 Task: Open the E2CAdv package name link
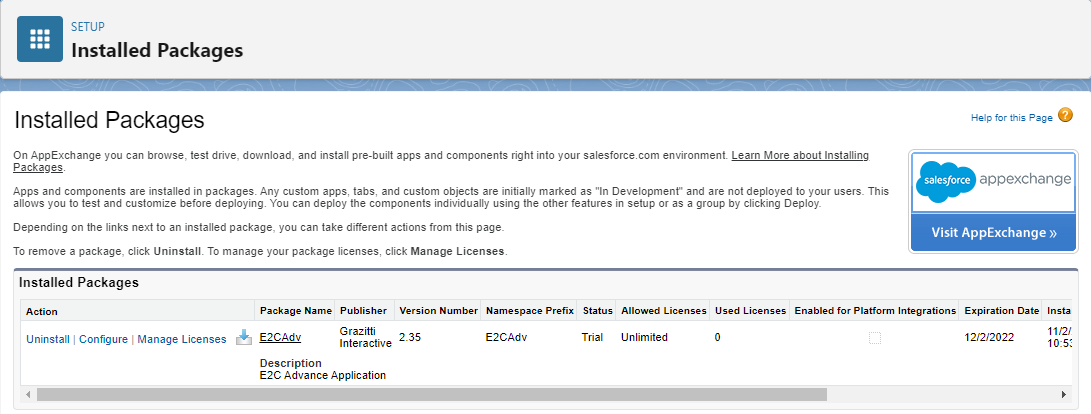(x=280, y=337)
